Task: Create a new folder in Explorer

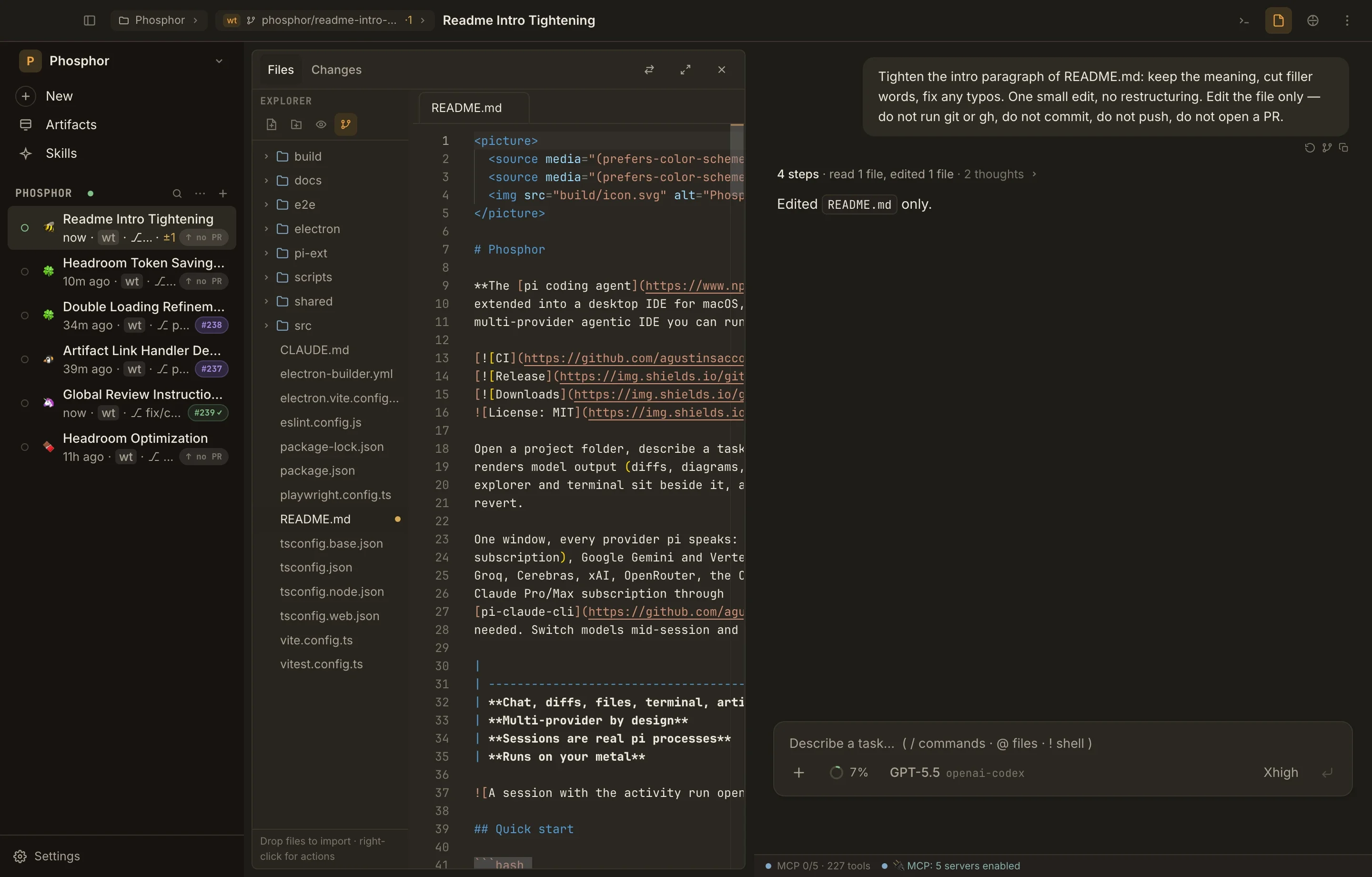Action: tap(296, 124)
